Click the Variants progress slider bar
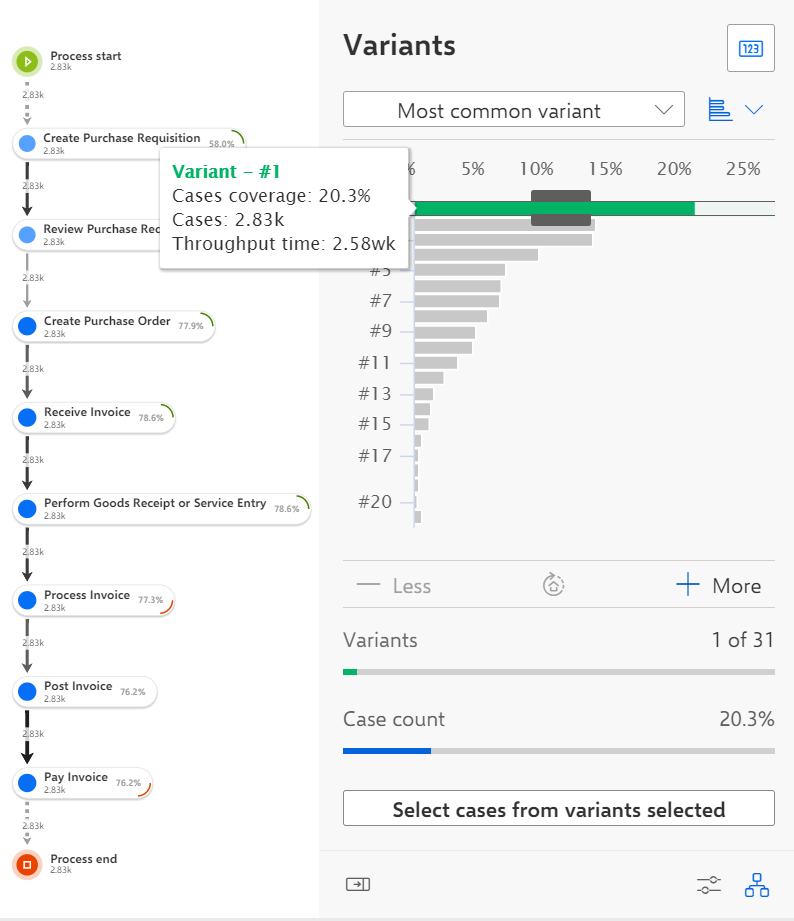794x921 pixels. 559,672
